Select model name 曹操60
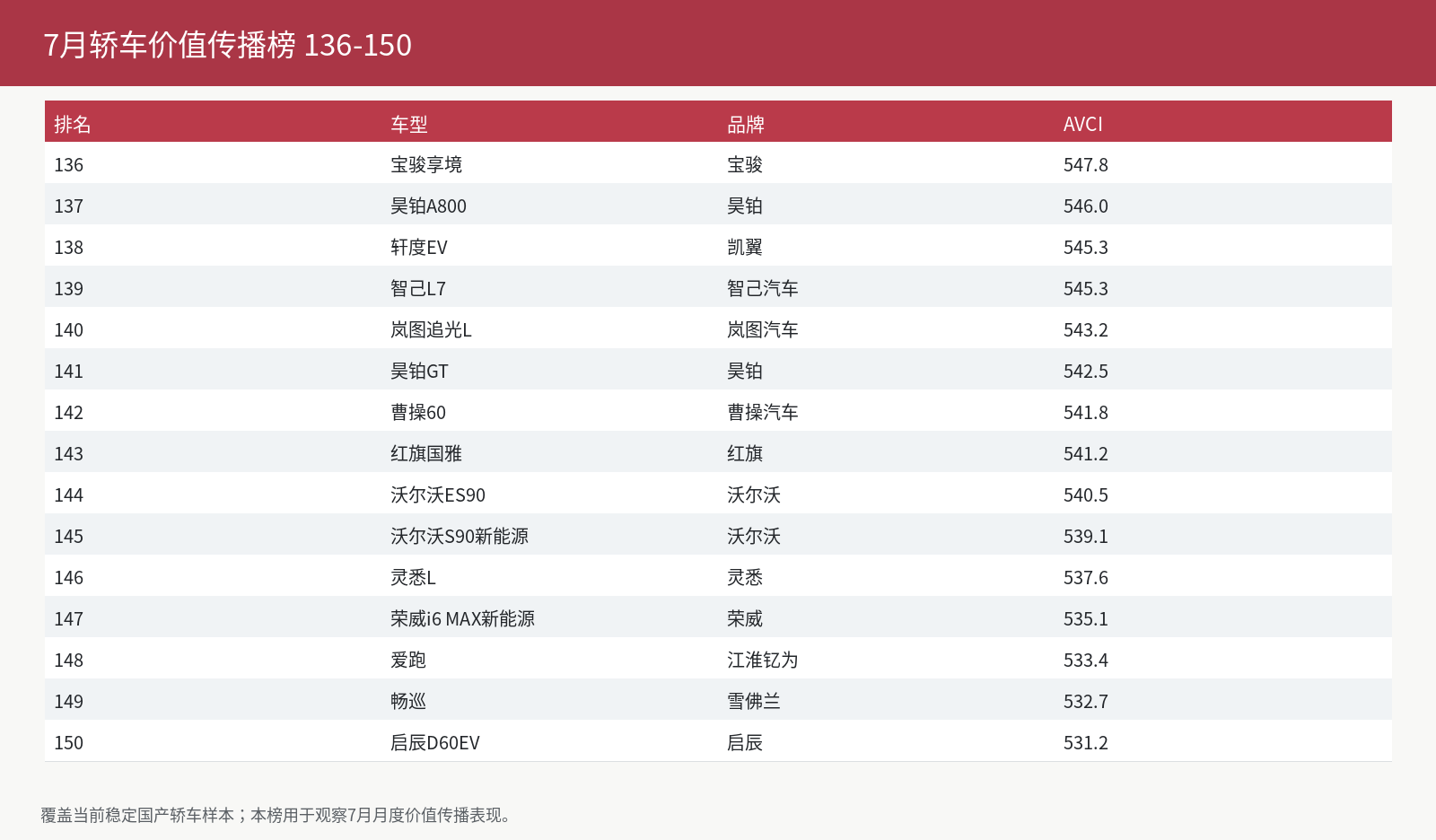 418,413
